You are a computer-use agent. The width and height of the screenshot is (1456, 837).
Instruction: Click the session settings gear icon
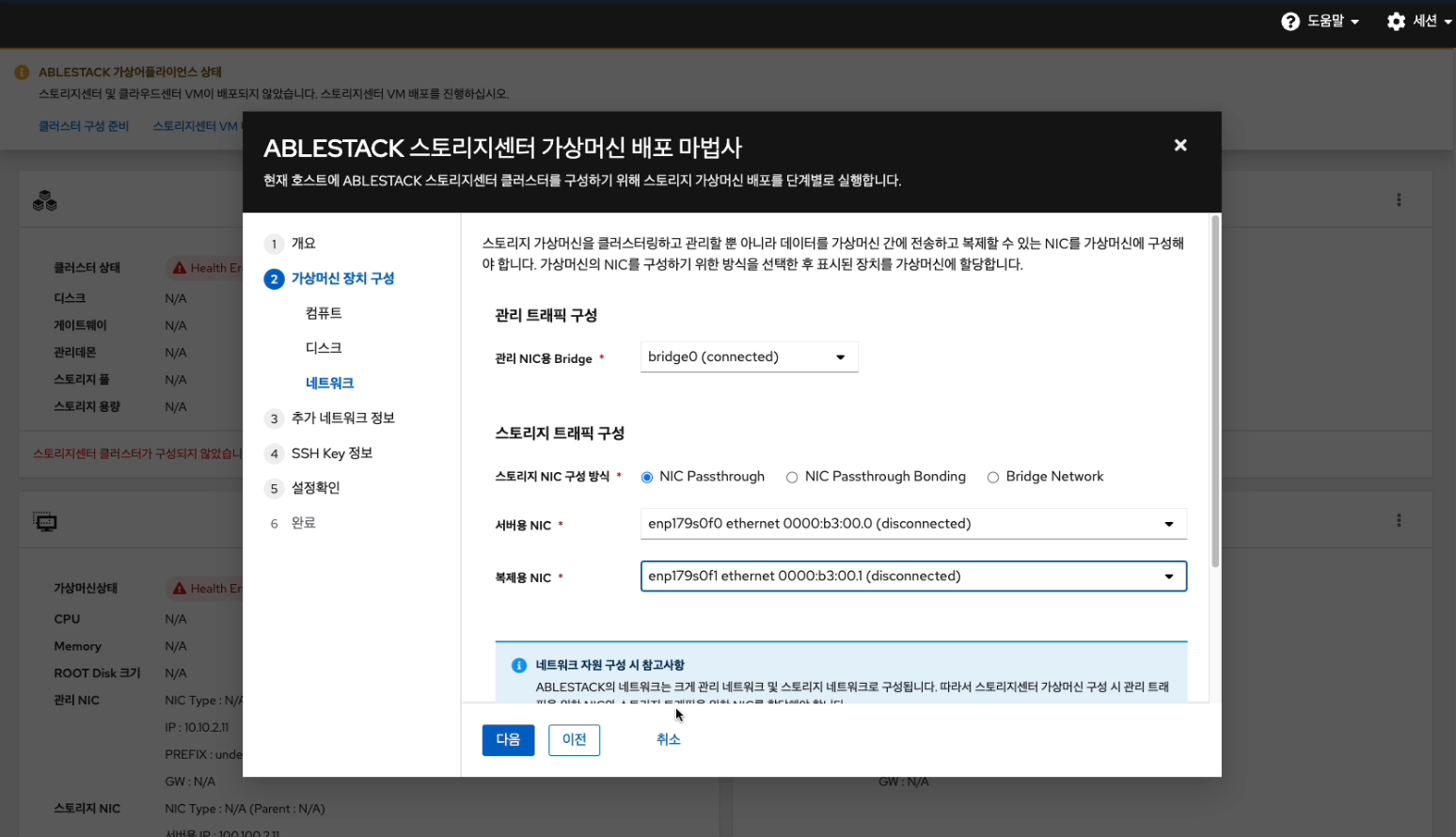pos(1396,21)
